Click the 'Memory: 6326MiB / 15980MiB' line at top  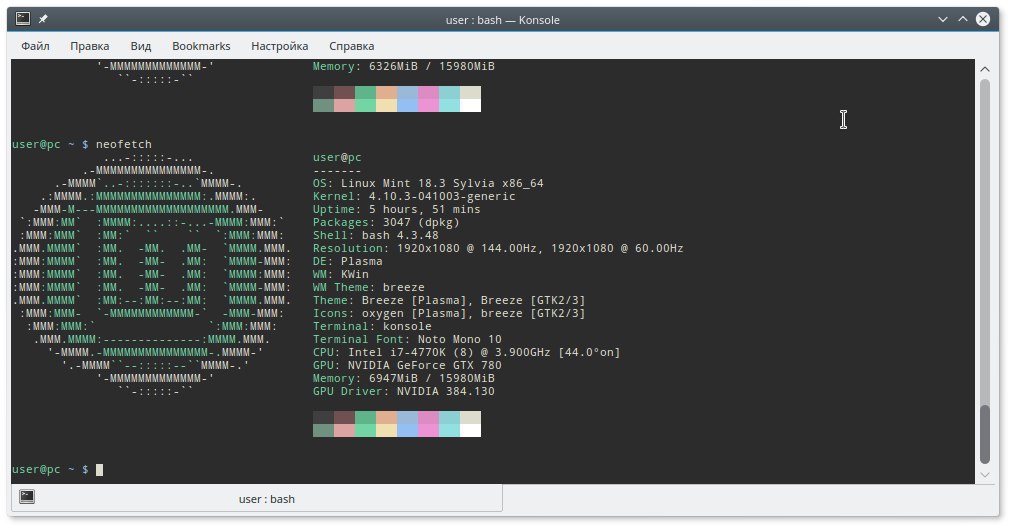click(x=403, y=66)
